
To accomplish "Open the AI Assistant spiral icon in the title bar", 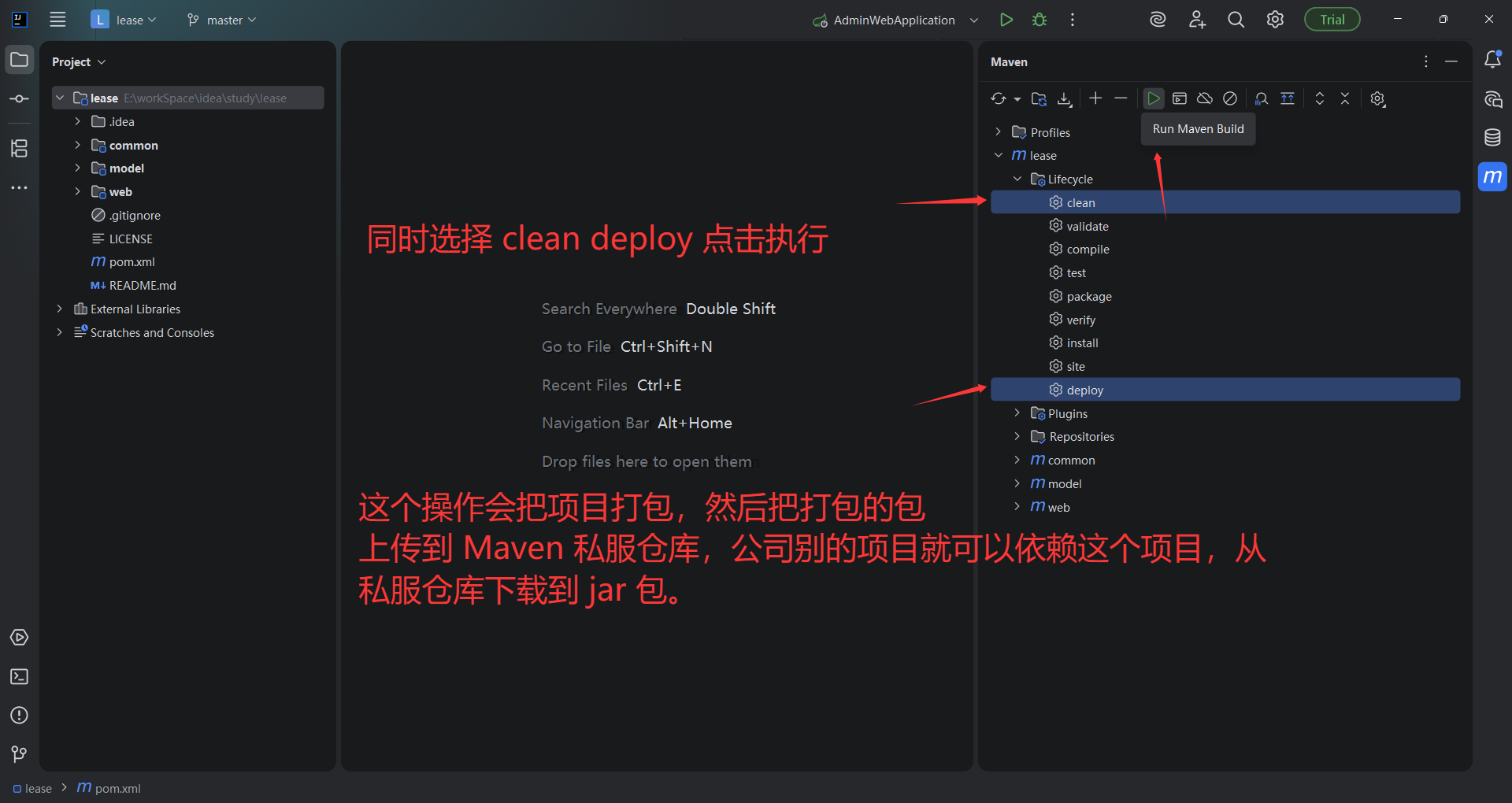I will tap(1158, 20).
